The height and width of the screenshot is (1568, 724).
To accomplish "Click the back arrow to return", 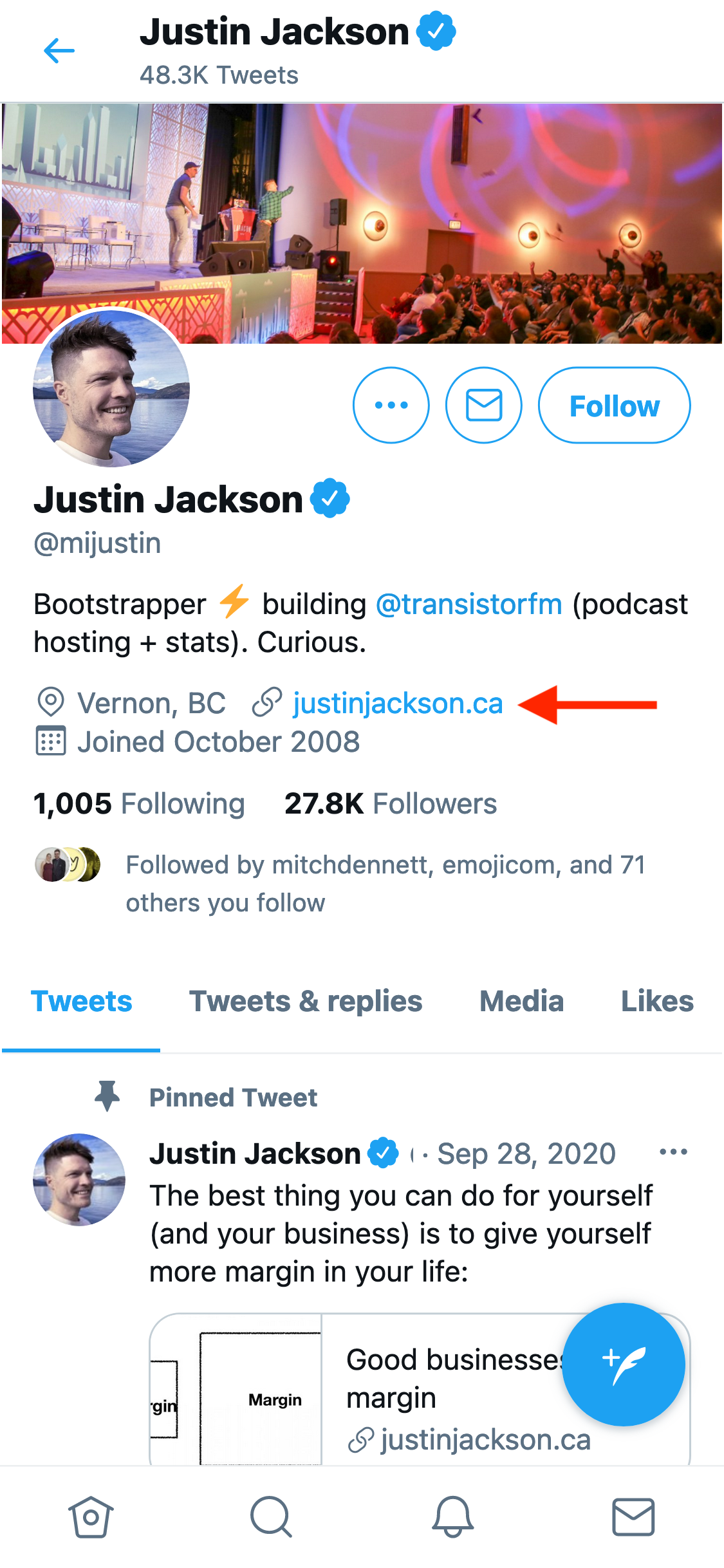I will [x=59, y=50].
